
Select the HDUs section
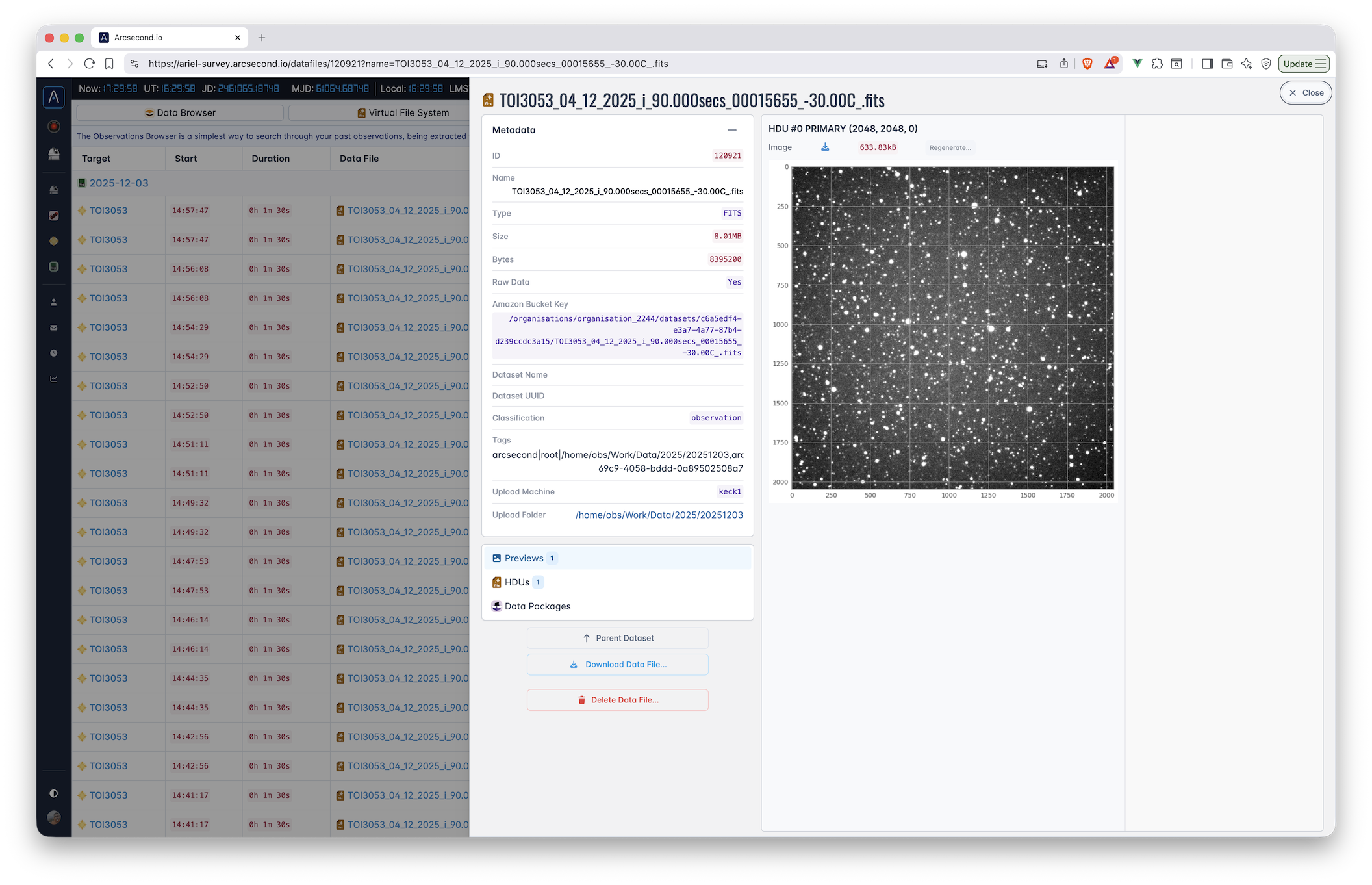[617, 582]
